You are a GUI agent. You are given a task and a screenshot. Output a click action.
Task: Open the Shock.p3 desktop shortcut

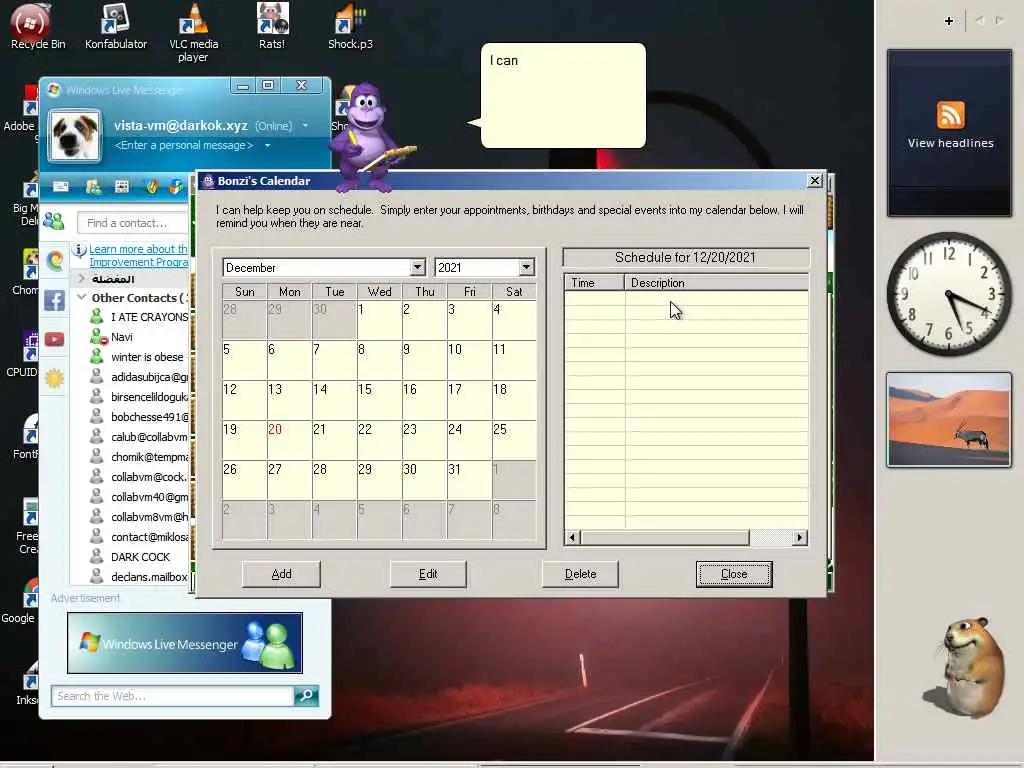coord(350,26)
